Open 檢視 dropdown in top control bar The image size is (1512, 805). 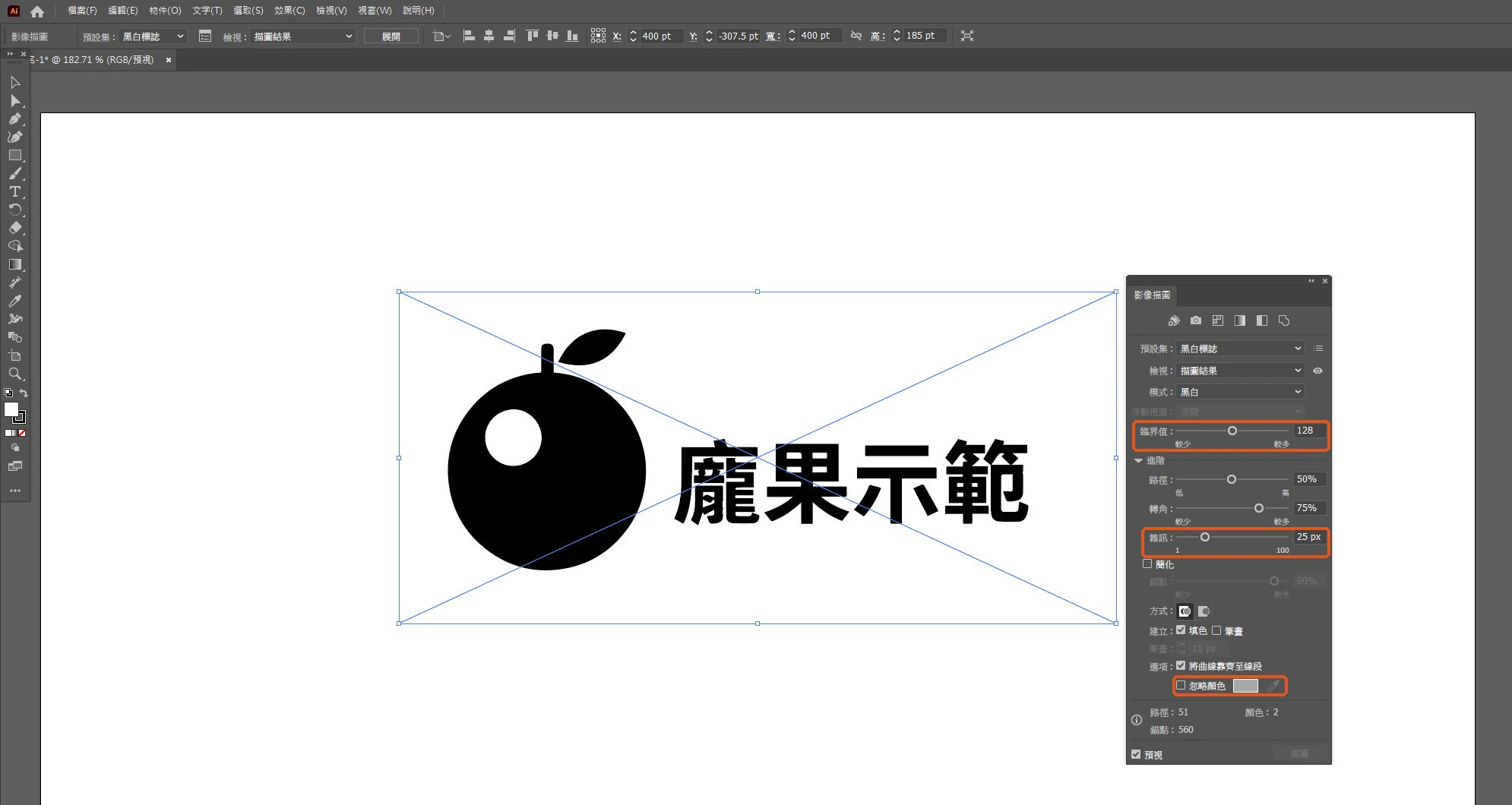(303, 36)
